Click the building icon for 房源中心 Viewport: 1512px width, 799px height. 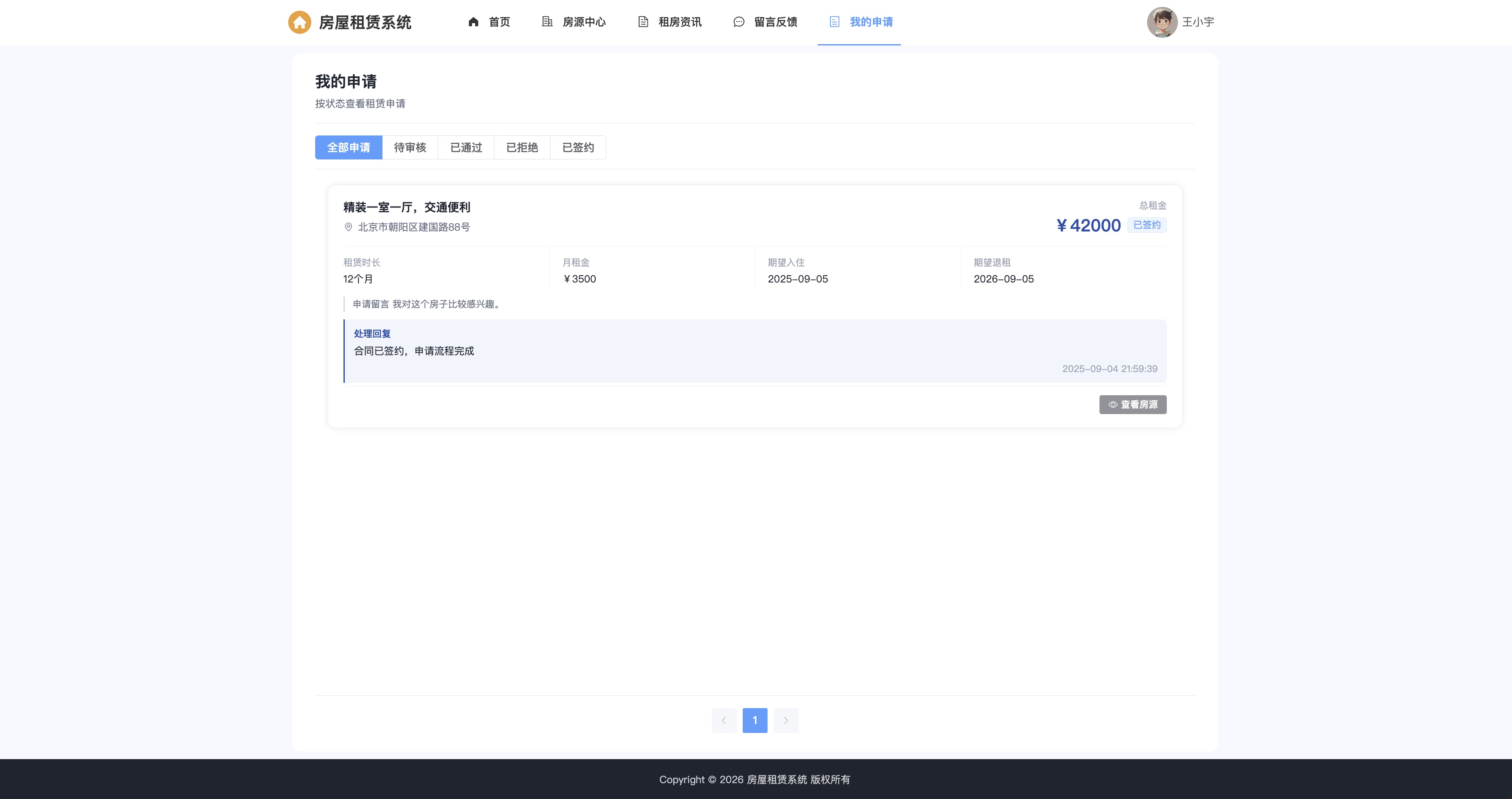[547, 22]
